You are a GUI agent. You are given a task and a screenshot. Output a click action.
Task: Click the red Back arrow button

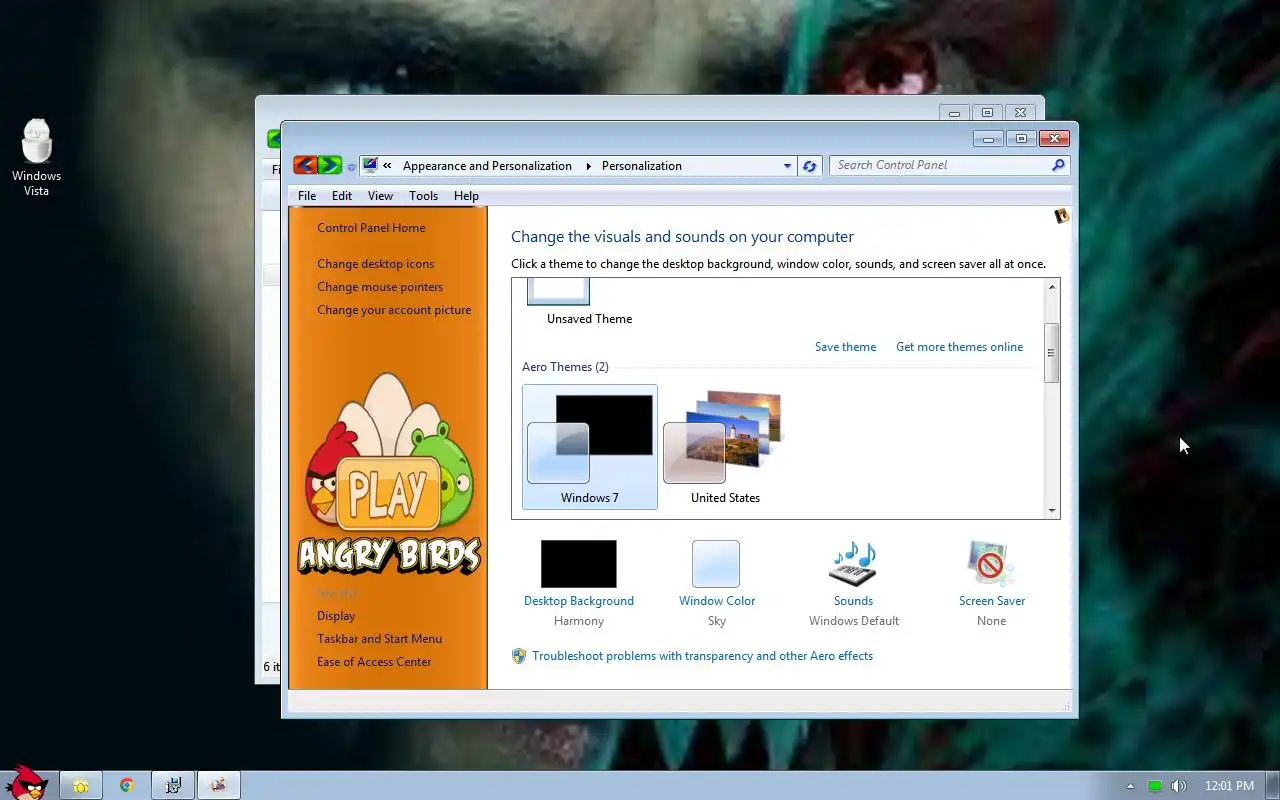(305, 165)
